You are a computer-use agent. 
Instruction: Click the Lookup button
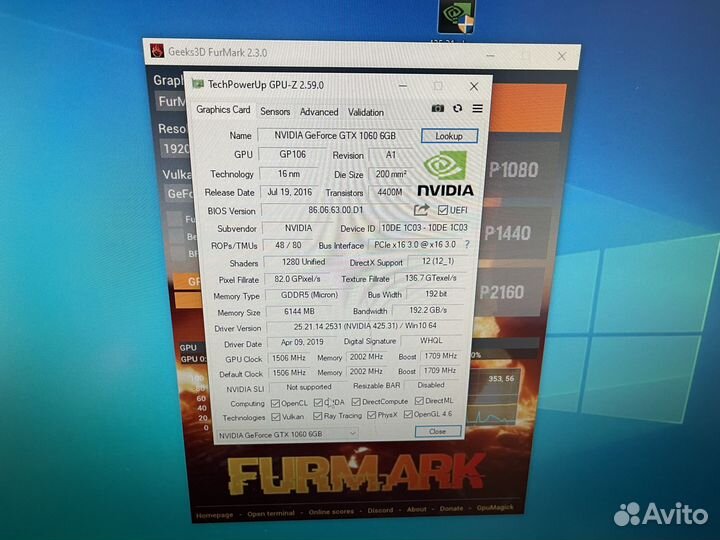point(449,136)
